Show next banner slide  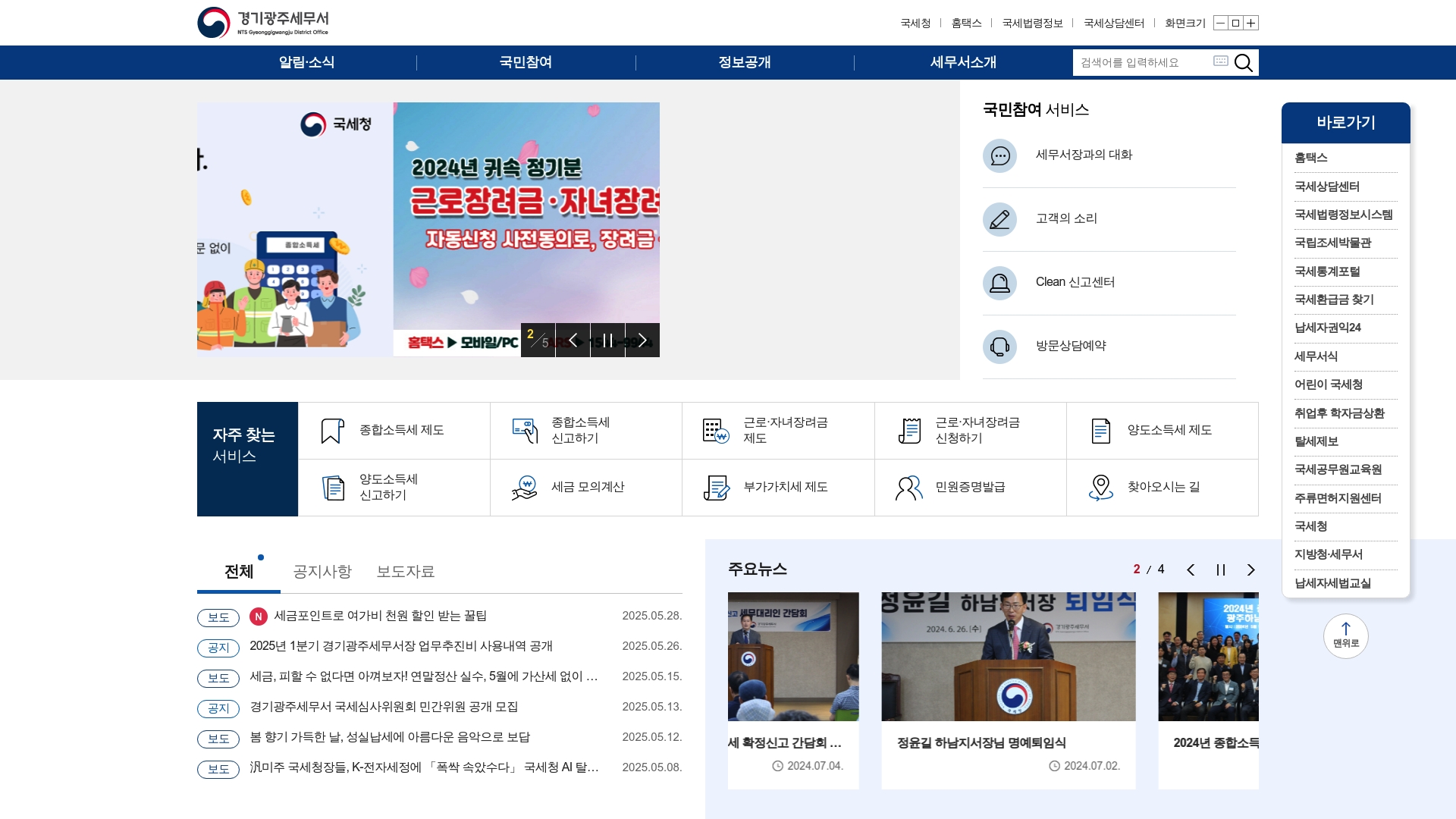point(642,340)
